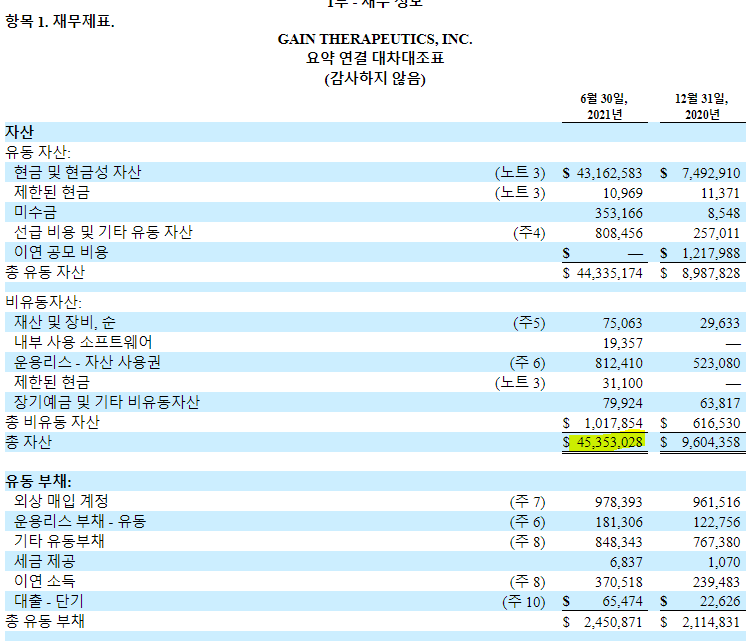Click long-term deposits value 79,924
Screen dimensions: 752x641
(623, 403)
